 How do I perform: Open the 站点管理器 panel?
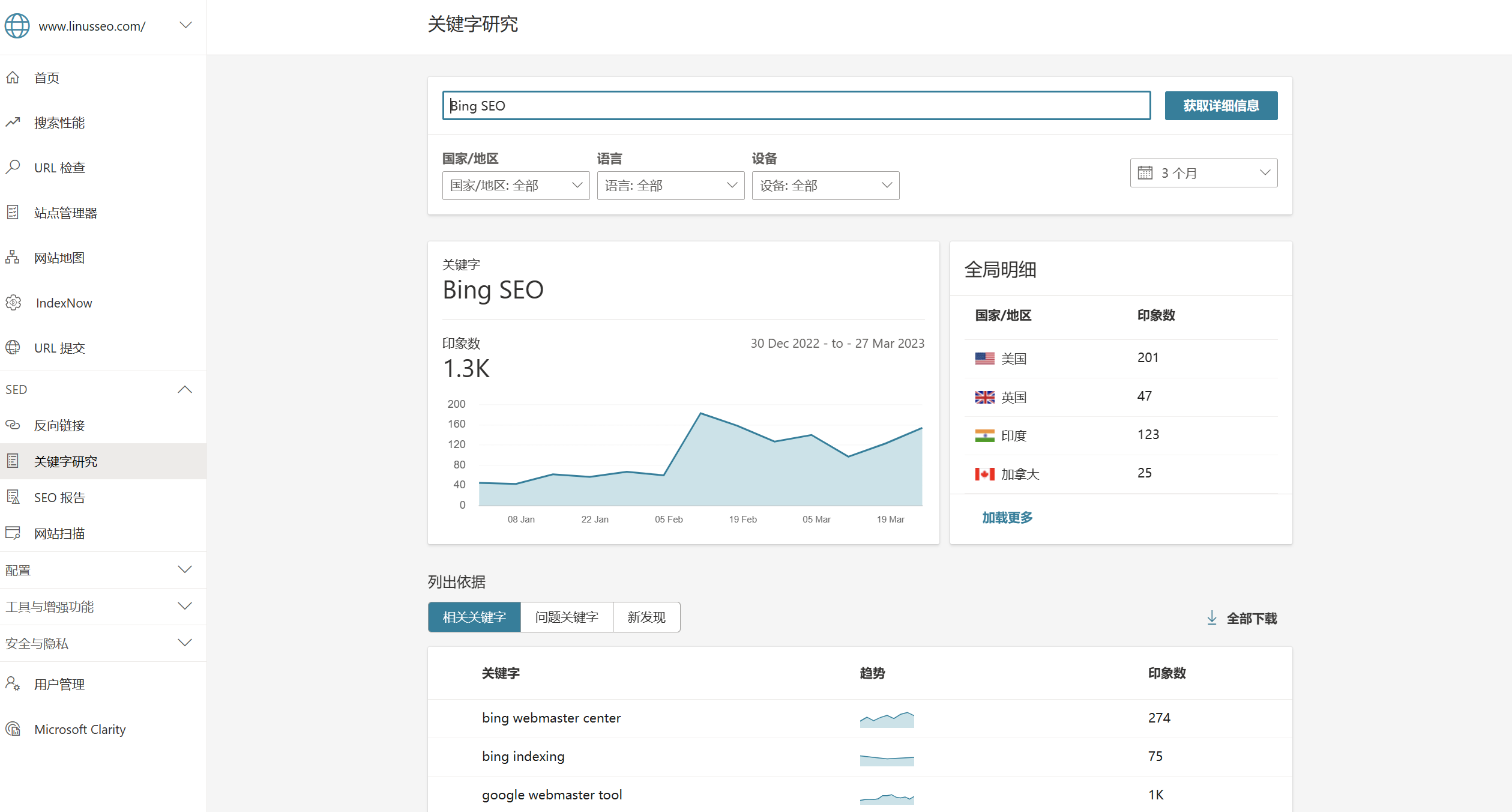coord(66,212)
